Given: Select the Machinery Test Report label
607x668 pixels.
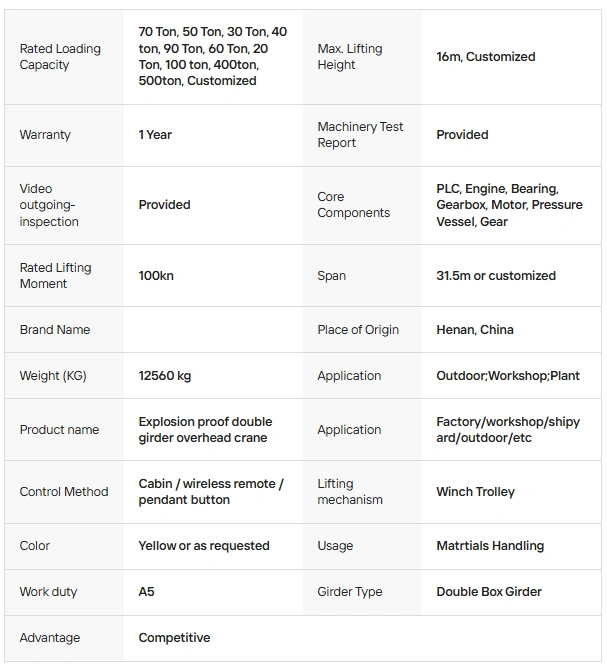Looking at the screenshot, I should pyautogui.click(x=360, y=135).
